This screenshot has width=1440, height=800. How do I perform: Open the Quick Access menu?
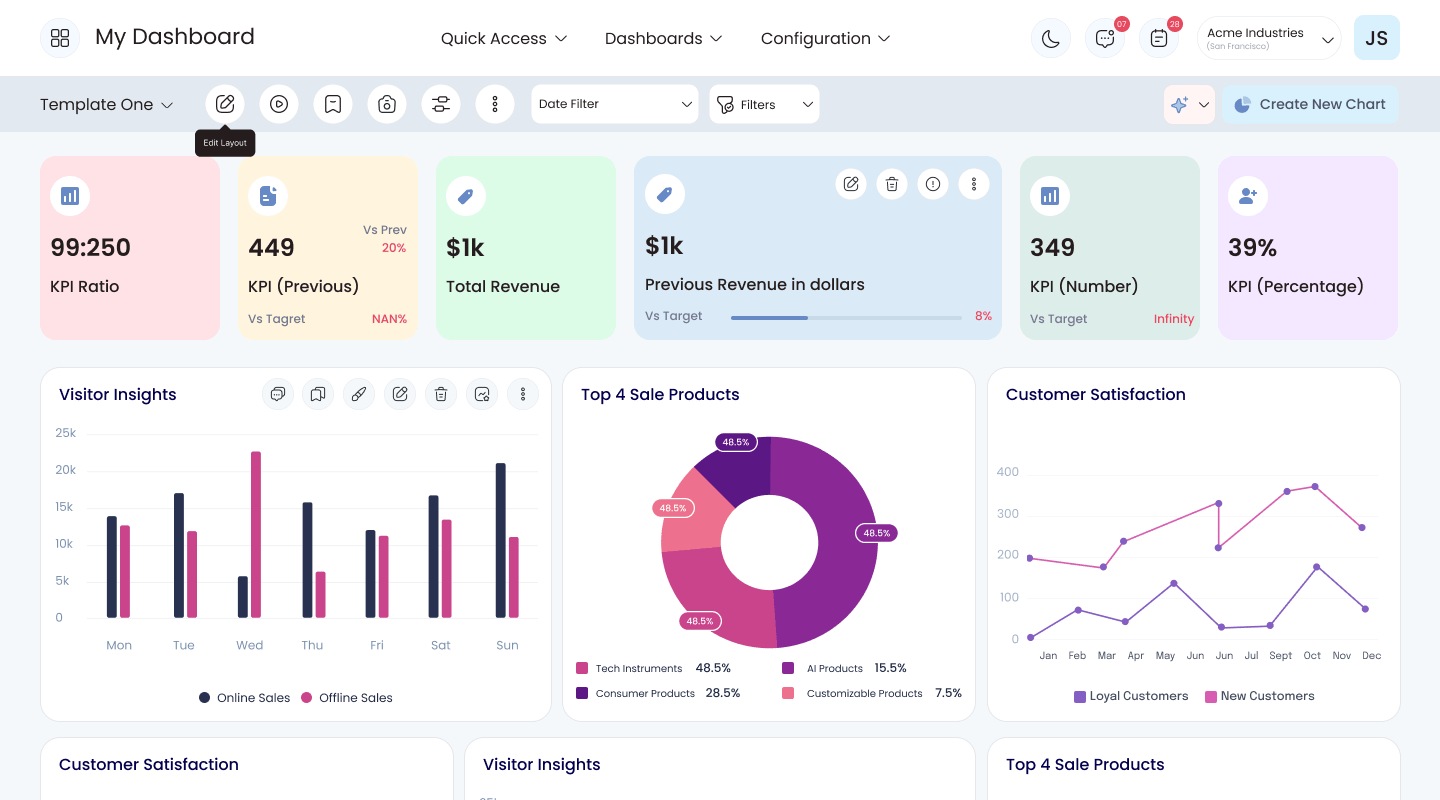click(504, 38)
